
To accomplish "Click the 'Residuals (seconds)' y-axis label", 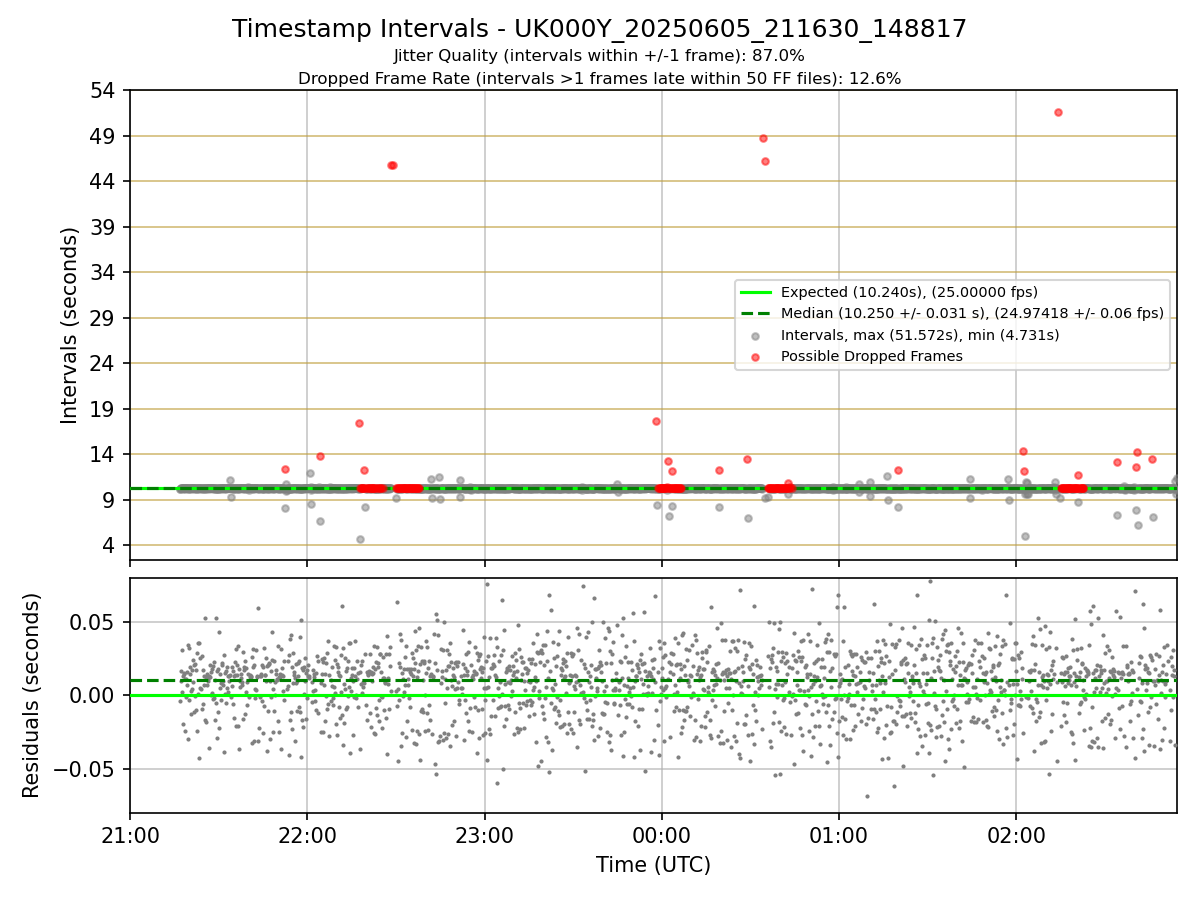I will pyautogui.click(x=32, y=695).
